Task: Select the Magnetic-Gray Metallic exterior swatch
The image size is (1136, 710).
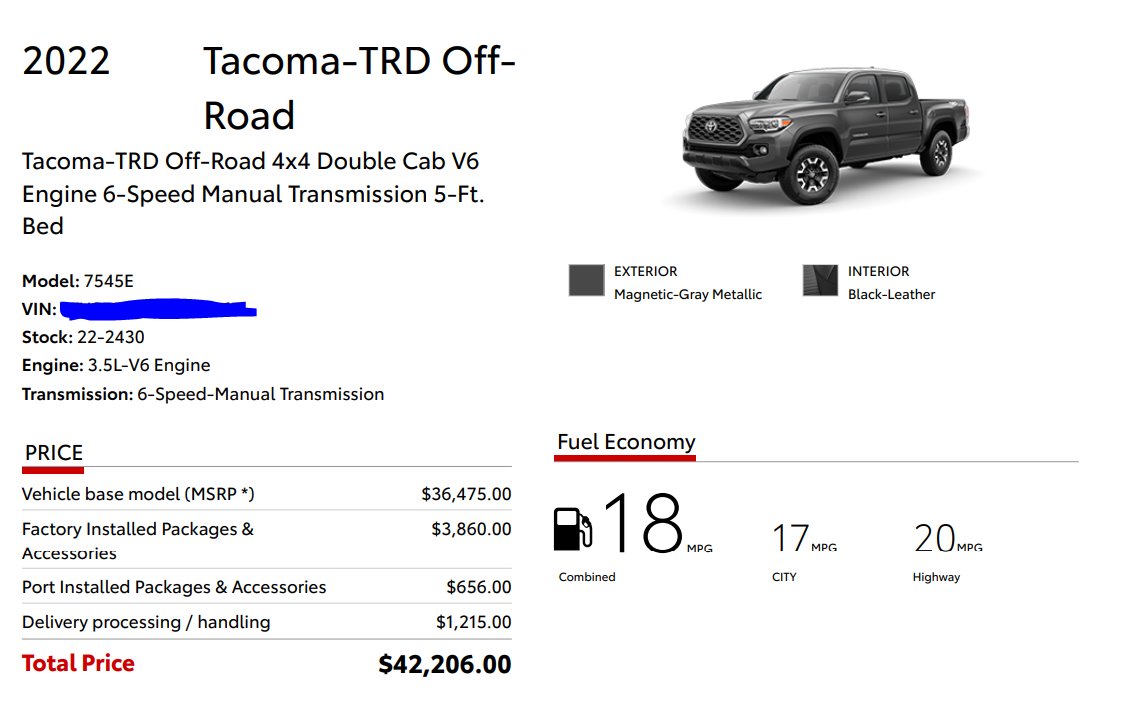Action: (x=587, y=280)
